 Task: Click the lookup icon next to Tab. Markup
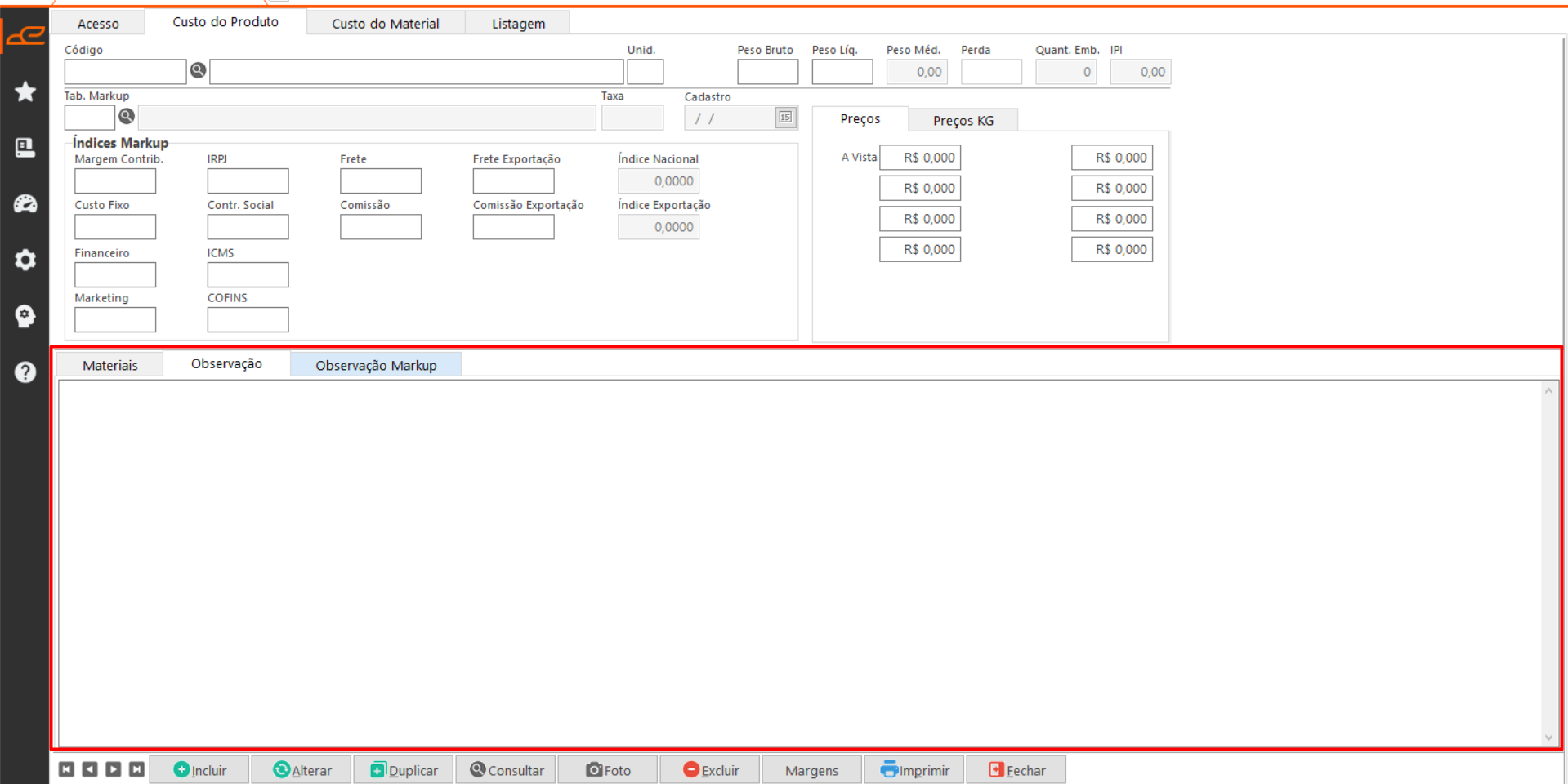click(127, 117)
